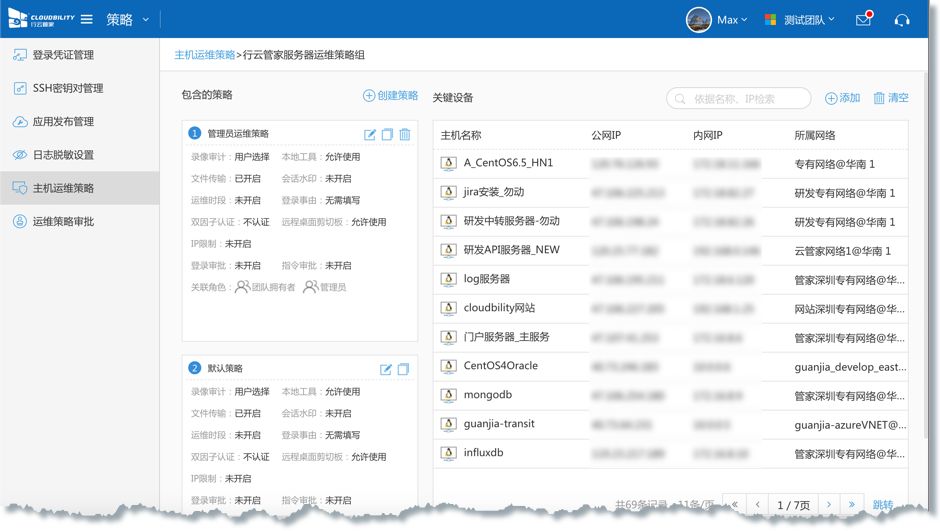Copy the 管理员运维策略 policy
940x531 pixels.
(x=387, y=134)
